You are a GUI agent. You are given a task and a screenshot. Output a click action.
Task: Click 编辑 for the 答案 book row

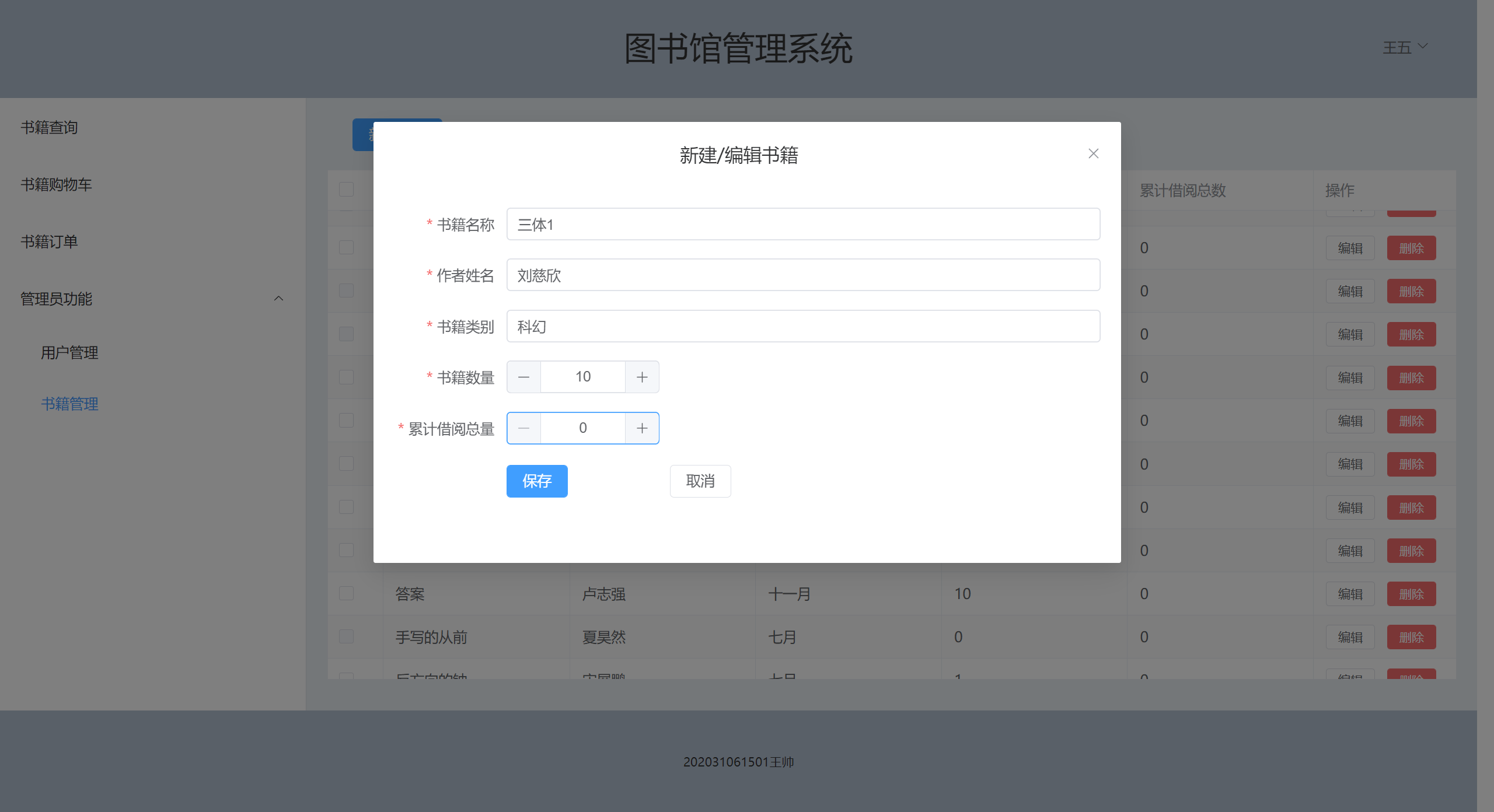click(x=1350, y=594)
